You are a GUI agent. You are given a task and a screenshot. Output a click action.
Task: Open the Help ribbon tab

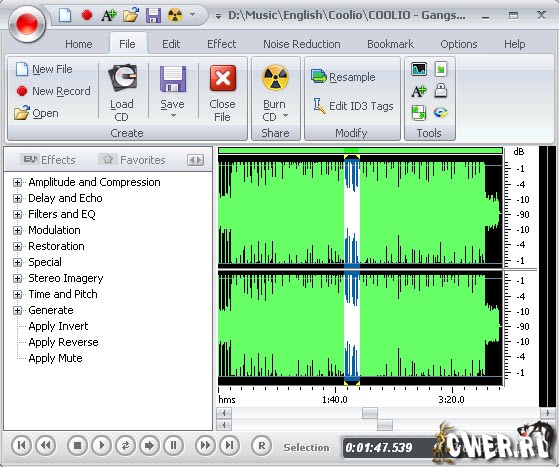click(514, 44)
